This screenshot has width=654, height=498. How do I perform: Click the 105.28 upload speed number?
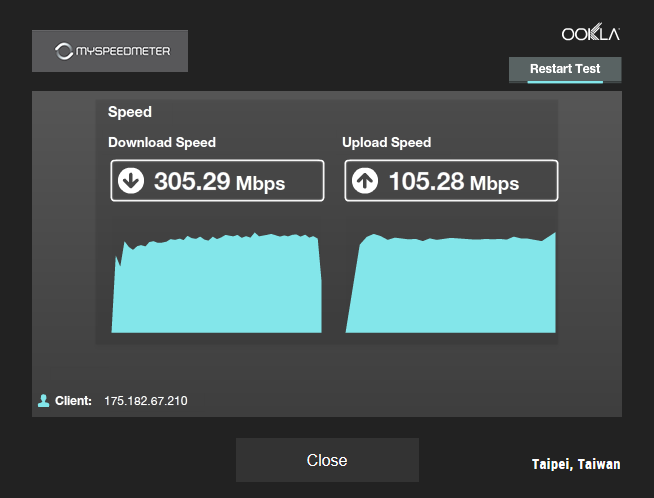point(426,181)
